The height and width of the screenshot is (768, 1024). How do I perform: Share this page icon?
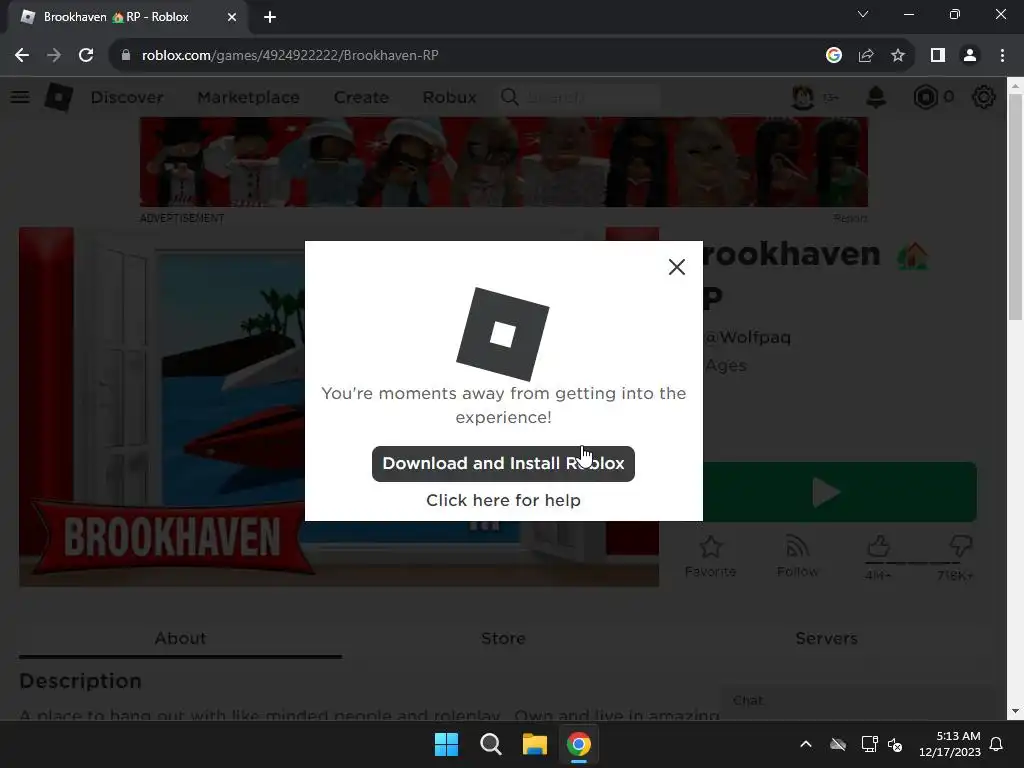pos(866,56)
